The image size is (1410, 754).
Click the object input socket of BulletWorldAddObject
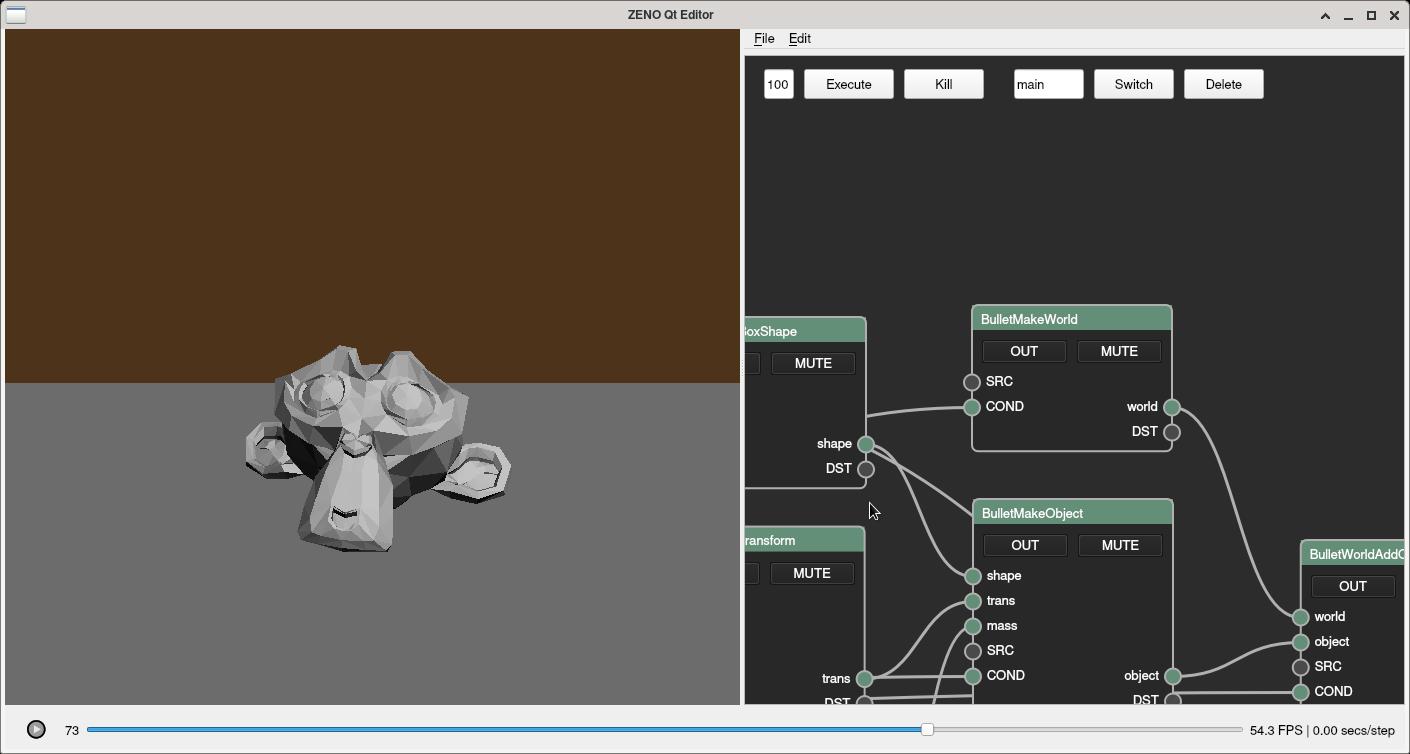1301,642
